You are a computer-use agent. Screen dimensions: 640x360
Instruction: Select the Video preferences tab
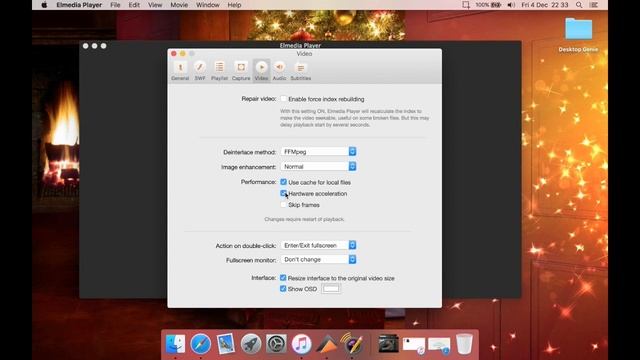(x=261, y=71)
